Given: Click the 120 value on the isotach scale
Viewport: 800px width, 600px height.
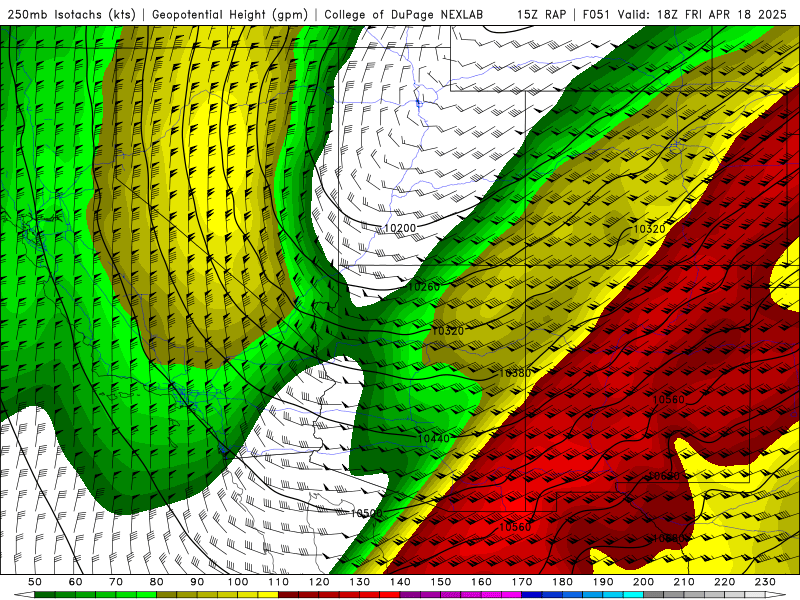Looking at the screenshot, I should coord(319,582).
